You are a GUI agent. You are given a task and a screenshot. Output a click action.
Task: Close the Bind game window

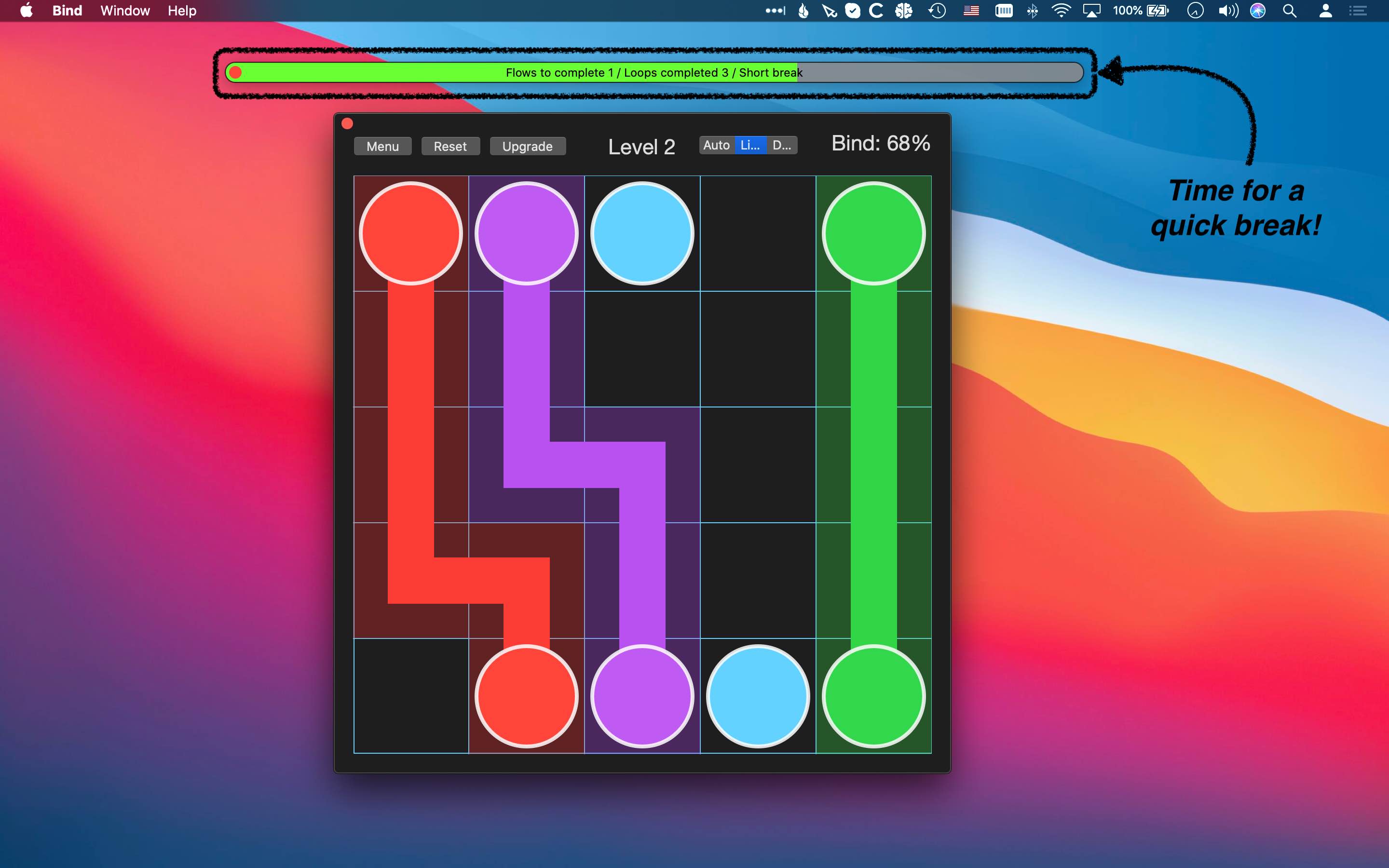pos(347,123)
